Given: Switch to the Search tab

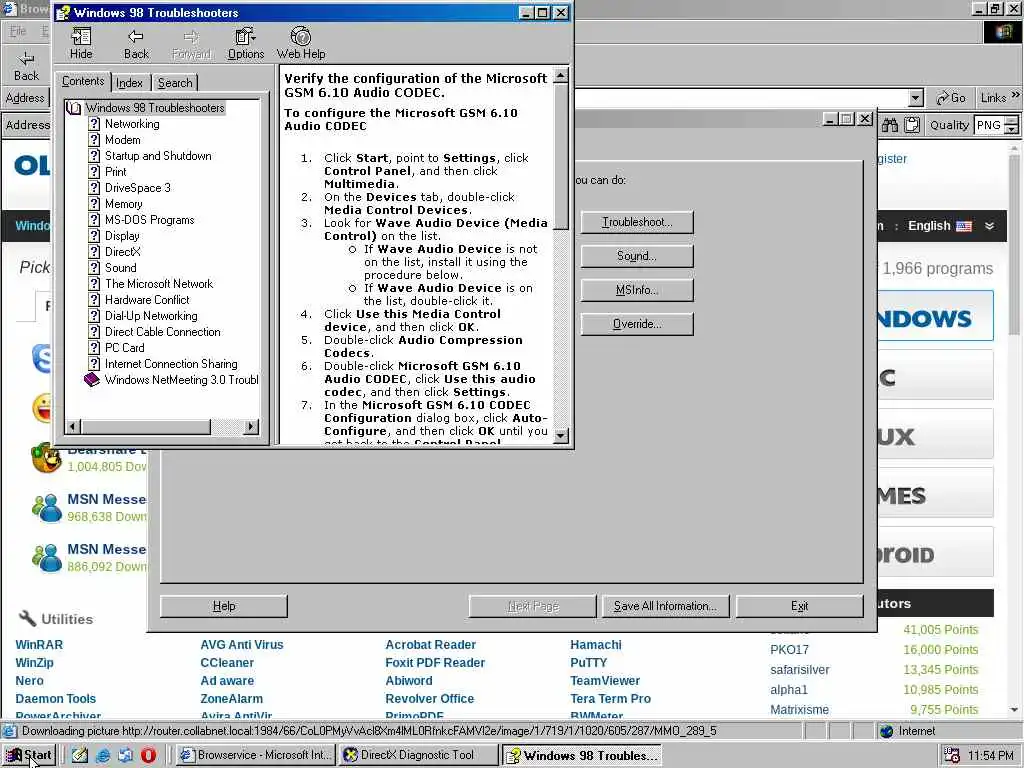Looking at the screenshot, I should 175,83.
